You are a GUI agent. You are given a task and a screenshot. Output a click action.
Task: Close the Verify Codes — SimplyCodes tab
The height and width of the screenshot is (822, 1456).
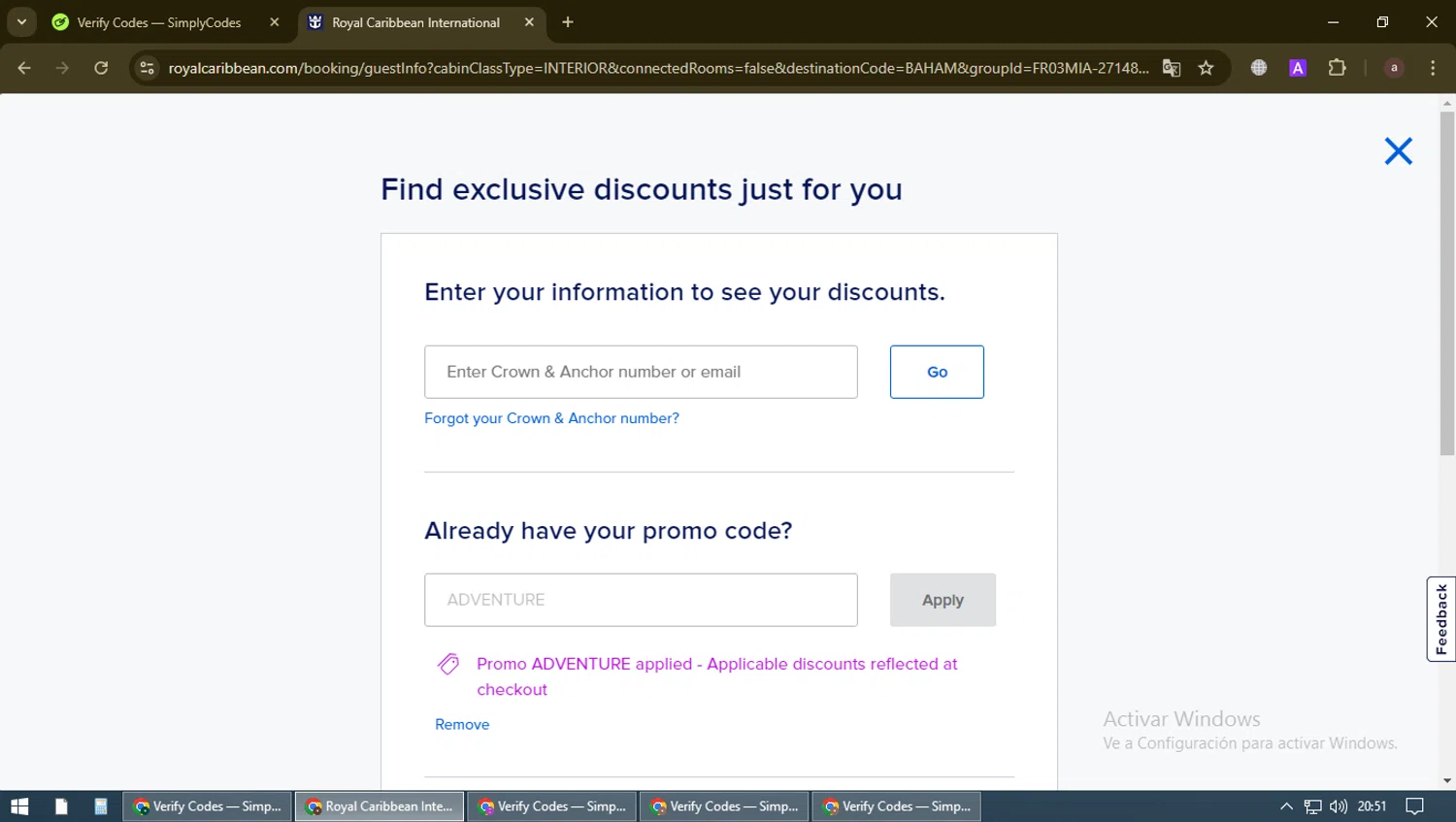pyautogui.click(x=275, y=21)
